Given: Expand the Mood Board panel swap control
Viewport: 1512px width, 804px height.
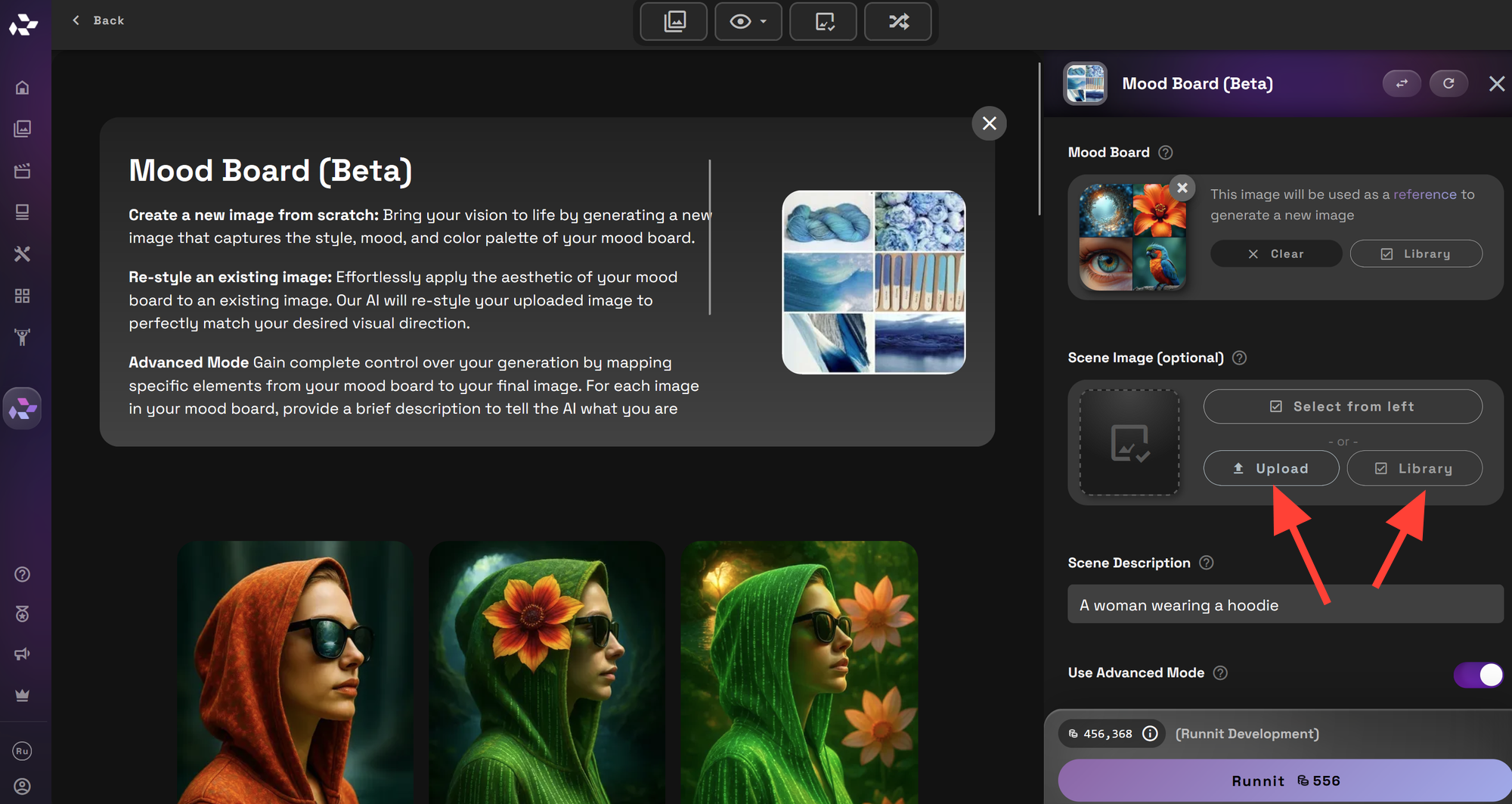Looking at the screenshot, I should (1402, 83).
